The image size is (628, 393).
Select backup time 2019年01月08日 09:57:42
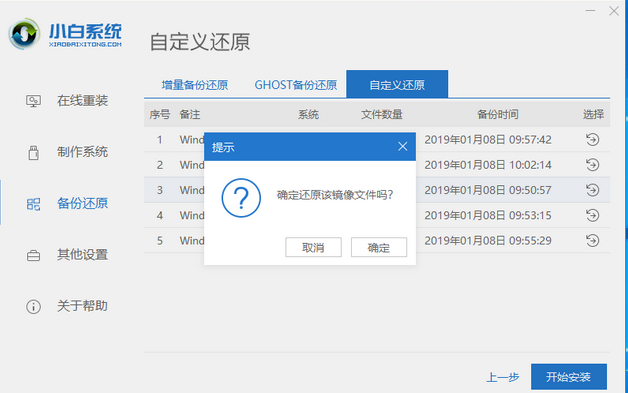(488, 140)
